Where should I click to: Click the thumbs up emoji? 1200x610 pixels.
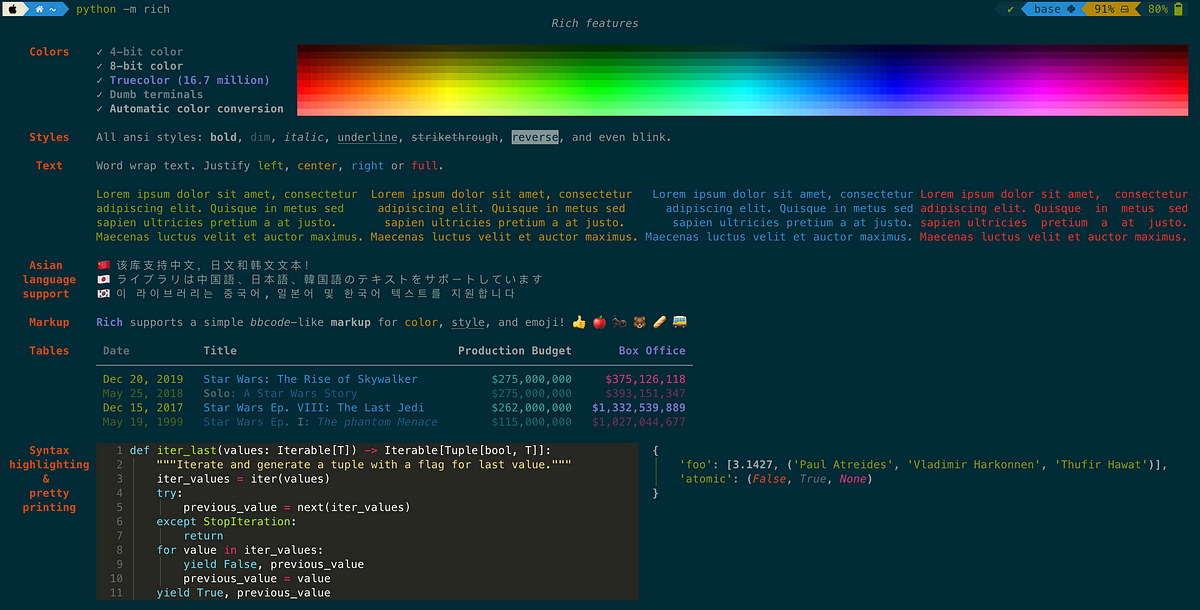579,322
